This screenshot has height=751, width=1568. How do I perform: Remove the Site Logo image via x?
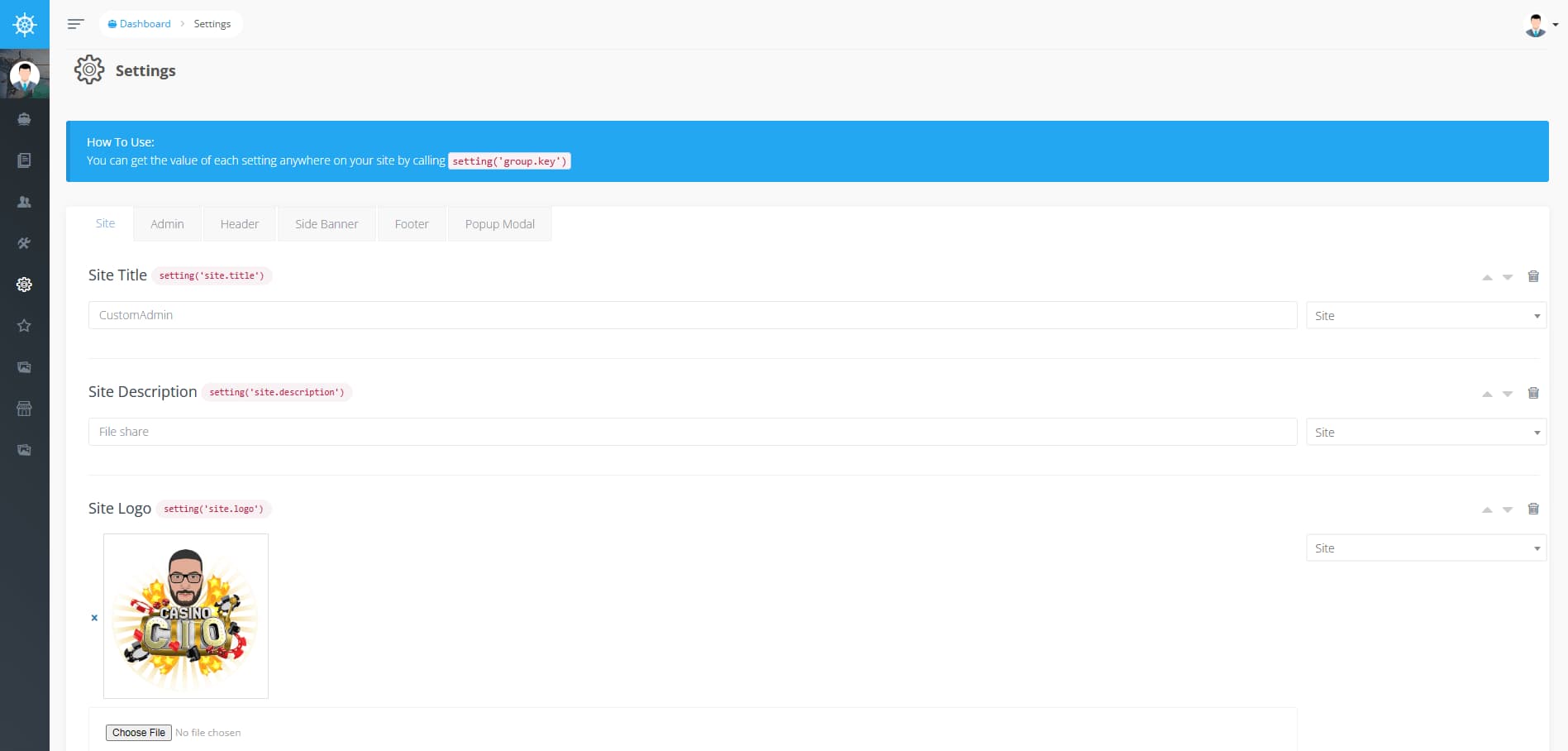coord(94,618)
